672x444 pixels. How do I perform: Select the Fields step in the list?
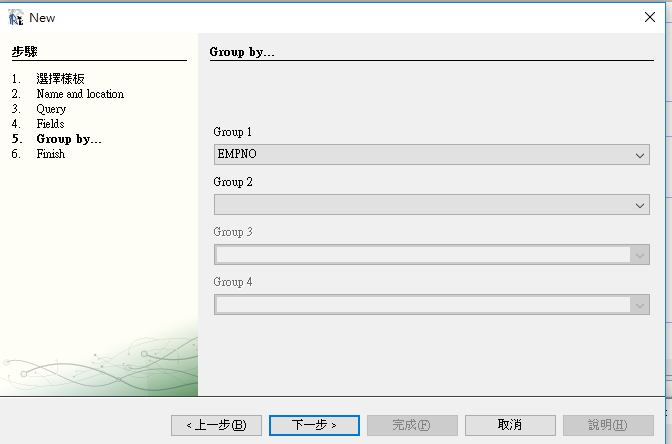50,124
